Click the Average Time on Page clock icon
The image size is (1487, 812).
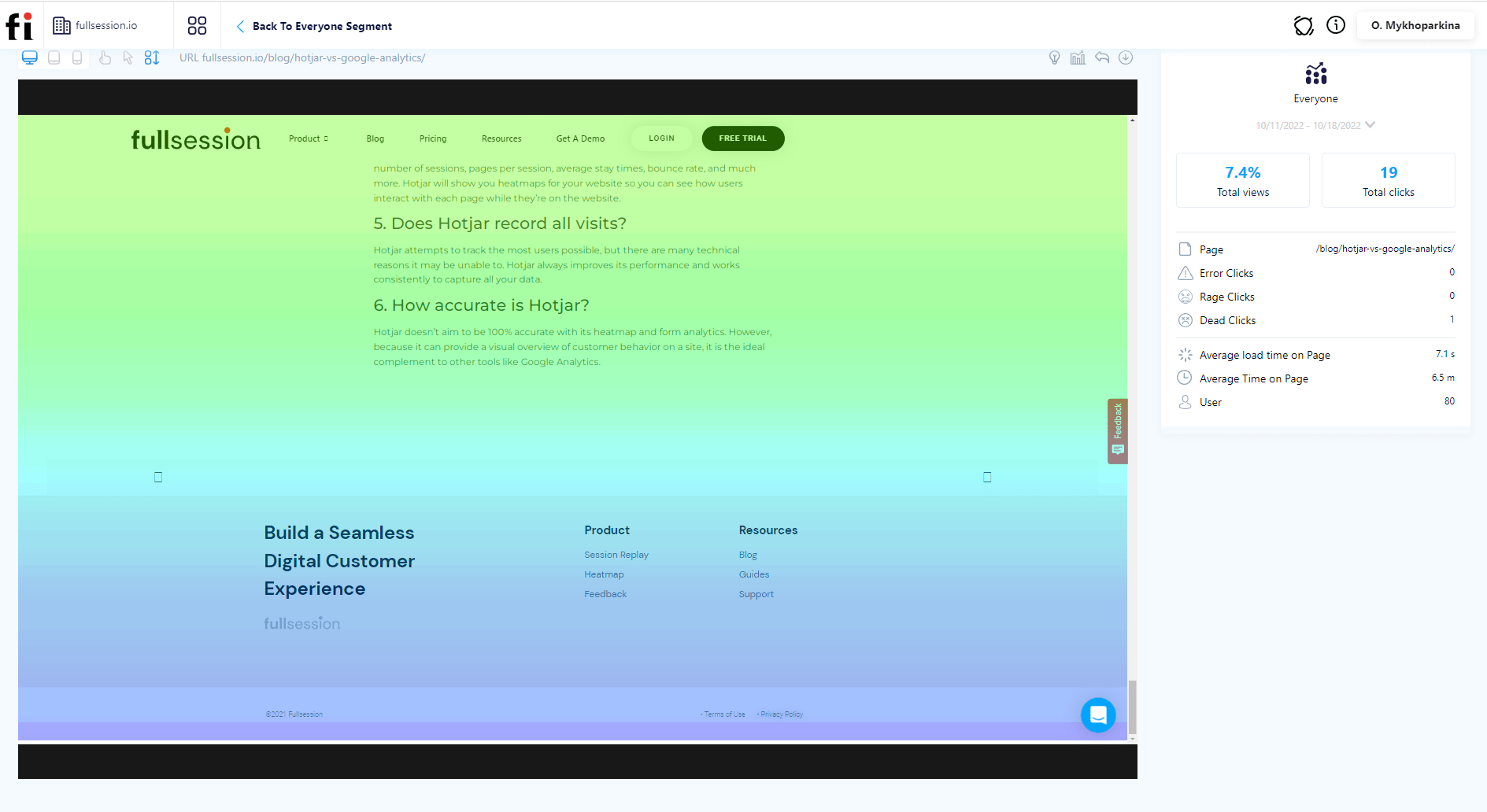click(x=1185, y=378)
